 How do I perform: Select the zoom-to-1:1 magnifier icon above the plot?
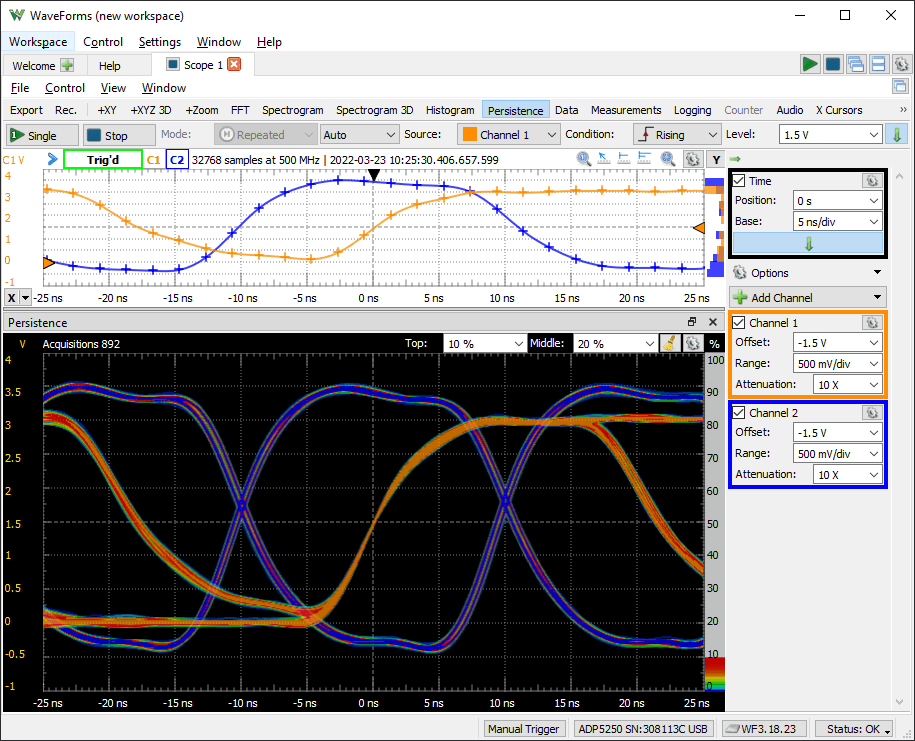point(582,158)
